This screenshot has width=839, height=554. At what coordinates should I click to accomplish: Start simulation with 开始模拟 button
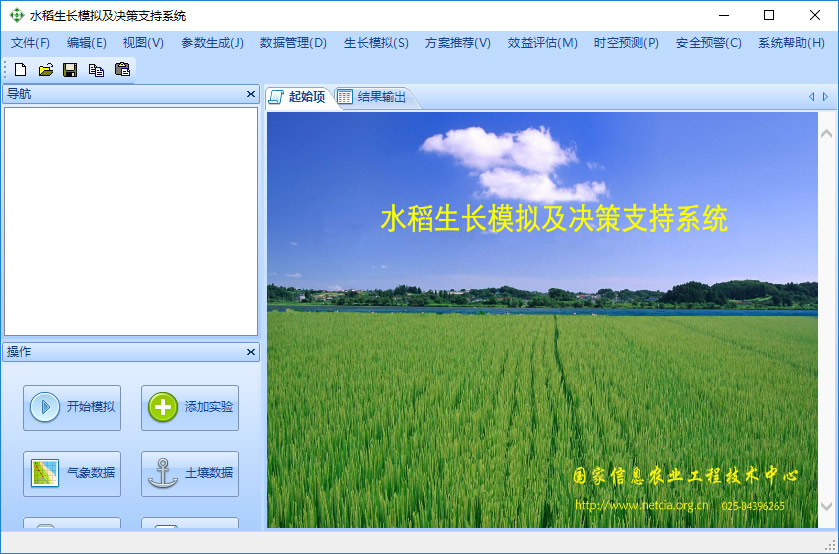pos(72,407)
